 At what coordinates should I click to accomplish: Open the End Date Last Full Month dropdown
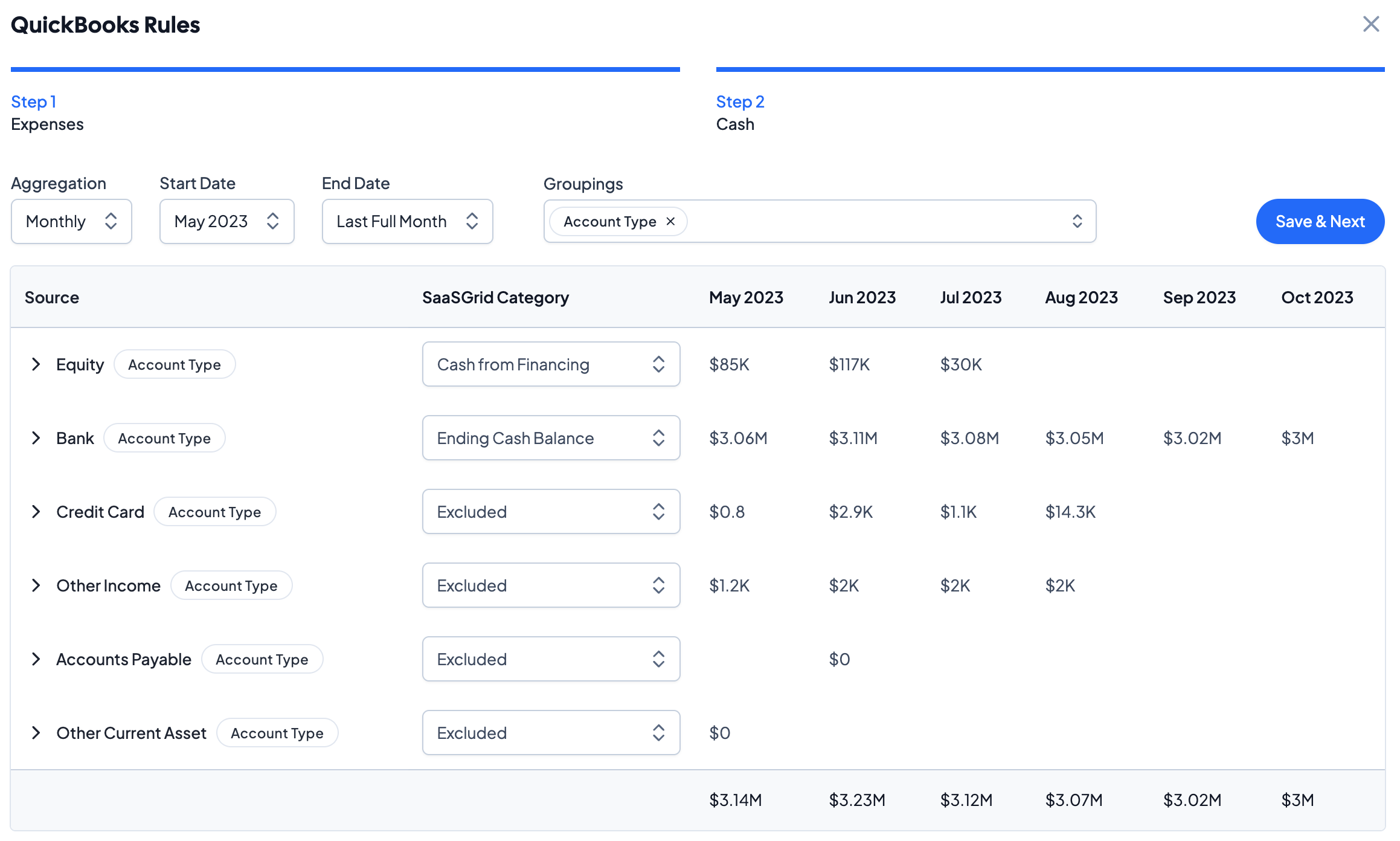(407, 222)
